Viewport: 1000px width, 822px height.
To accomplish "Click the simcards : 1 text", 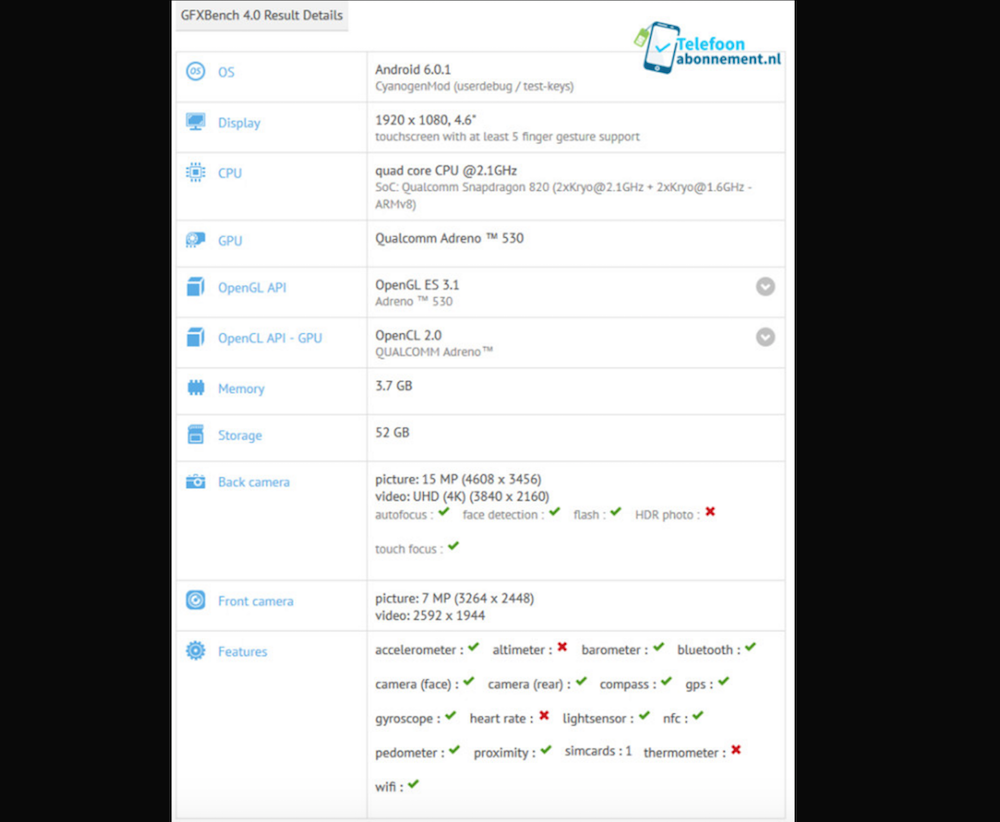I will pos(598,751).
